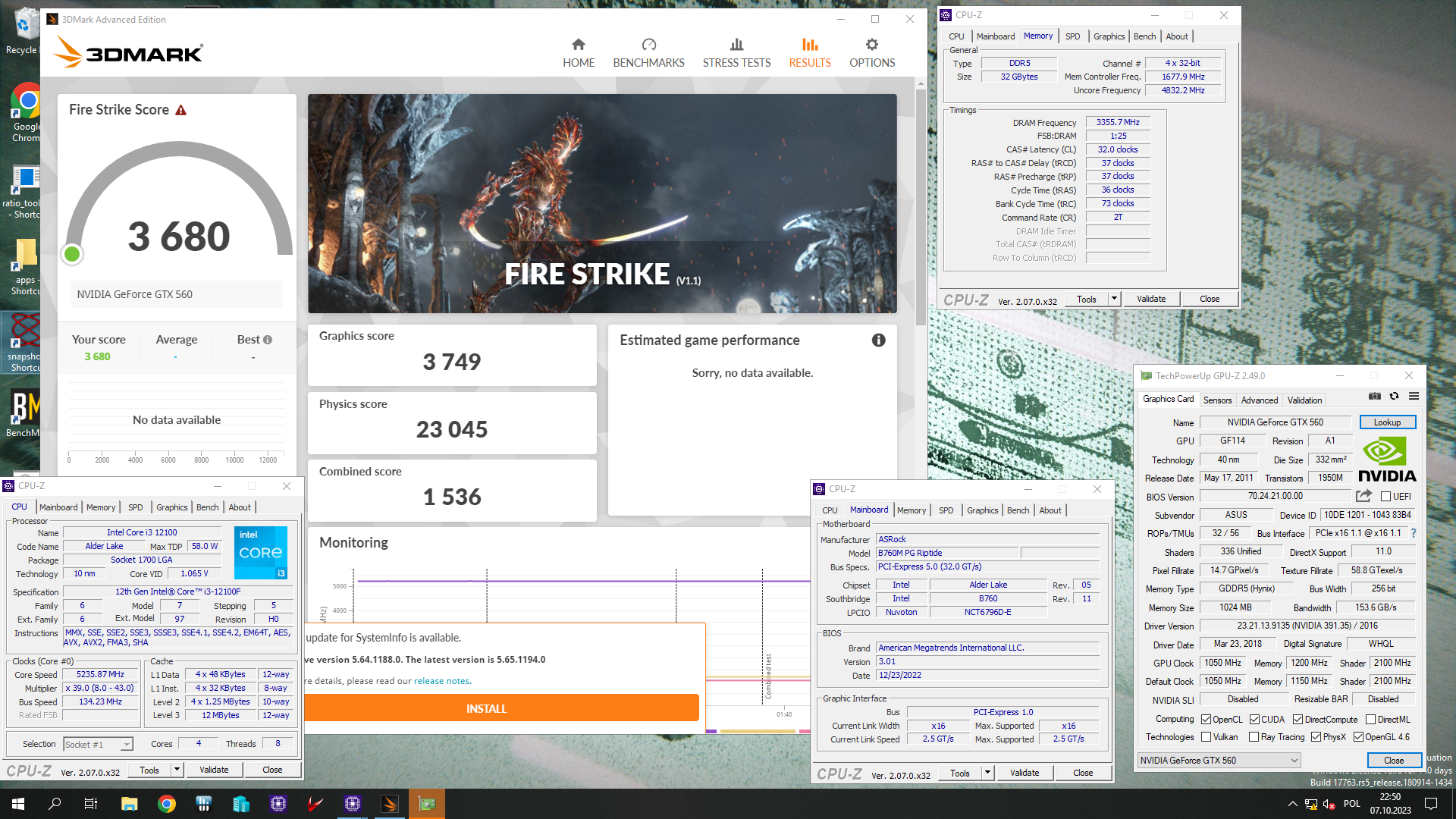Click the warning triangle beside Fire Strike Score
Image resolution: width=1456 pixels, height=819 pixels.
point(180,110)
